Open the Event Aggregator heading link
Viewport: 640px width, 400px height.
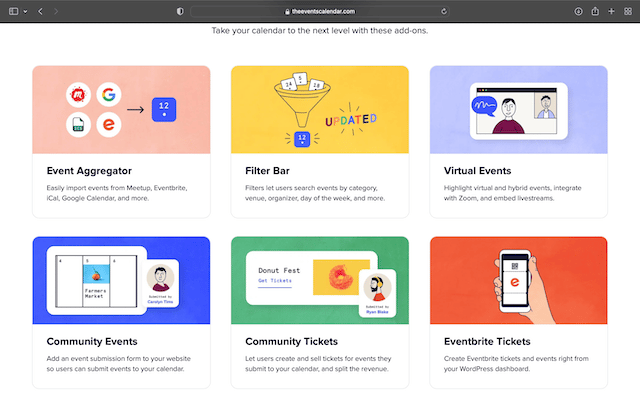pyautogui.click(x=89, y=171)
